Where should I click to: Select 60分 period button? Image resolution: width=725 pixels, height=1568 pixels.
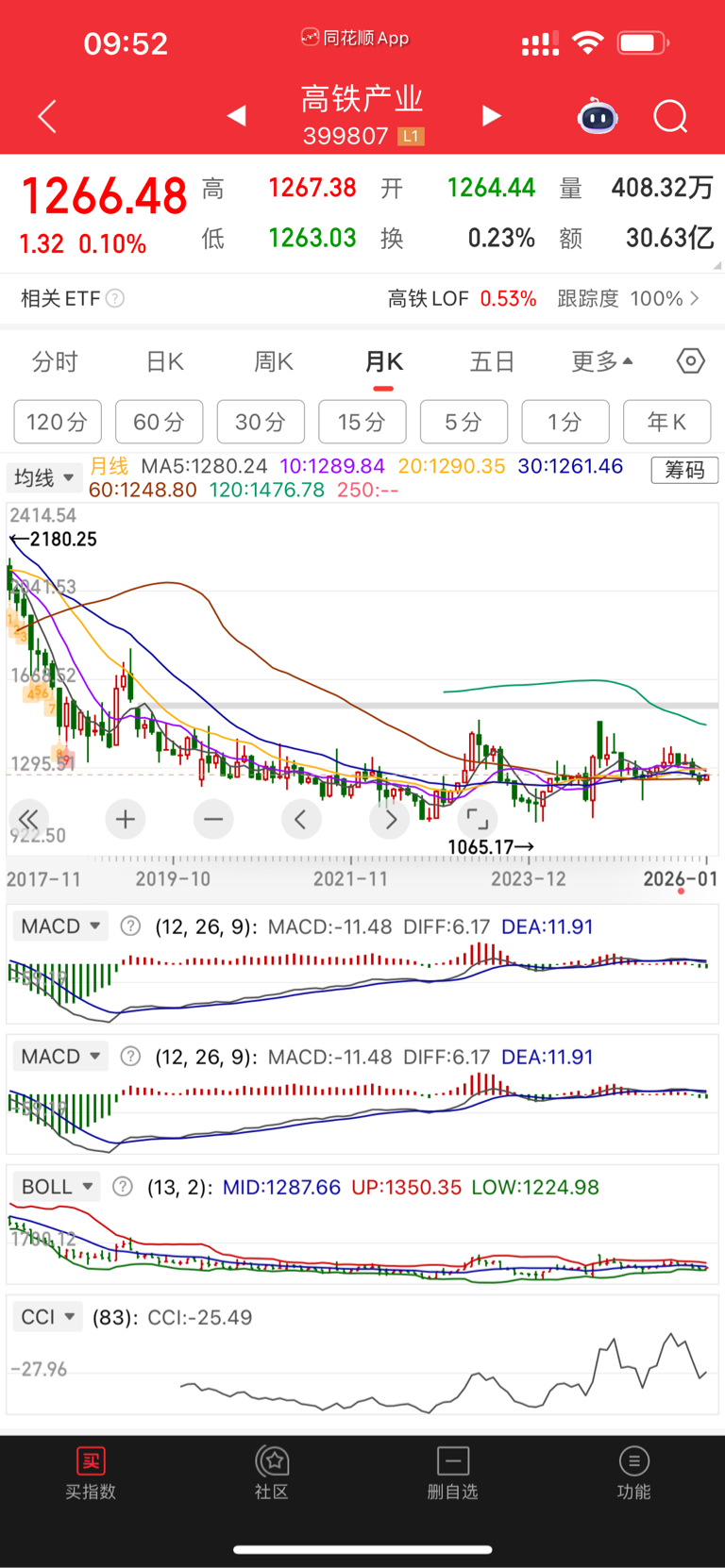tap(159, 422)
